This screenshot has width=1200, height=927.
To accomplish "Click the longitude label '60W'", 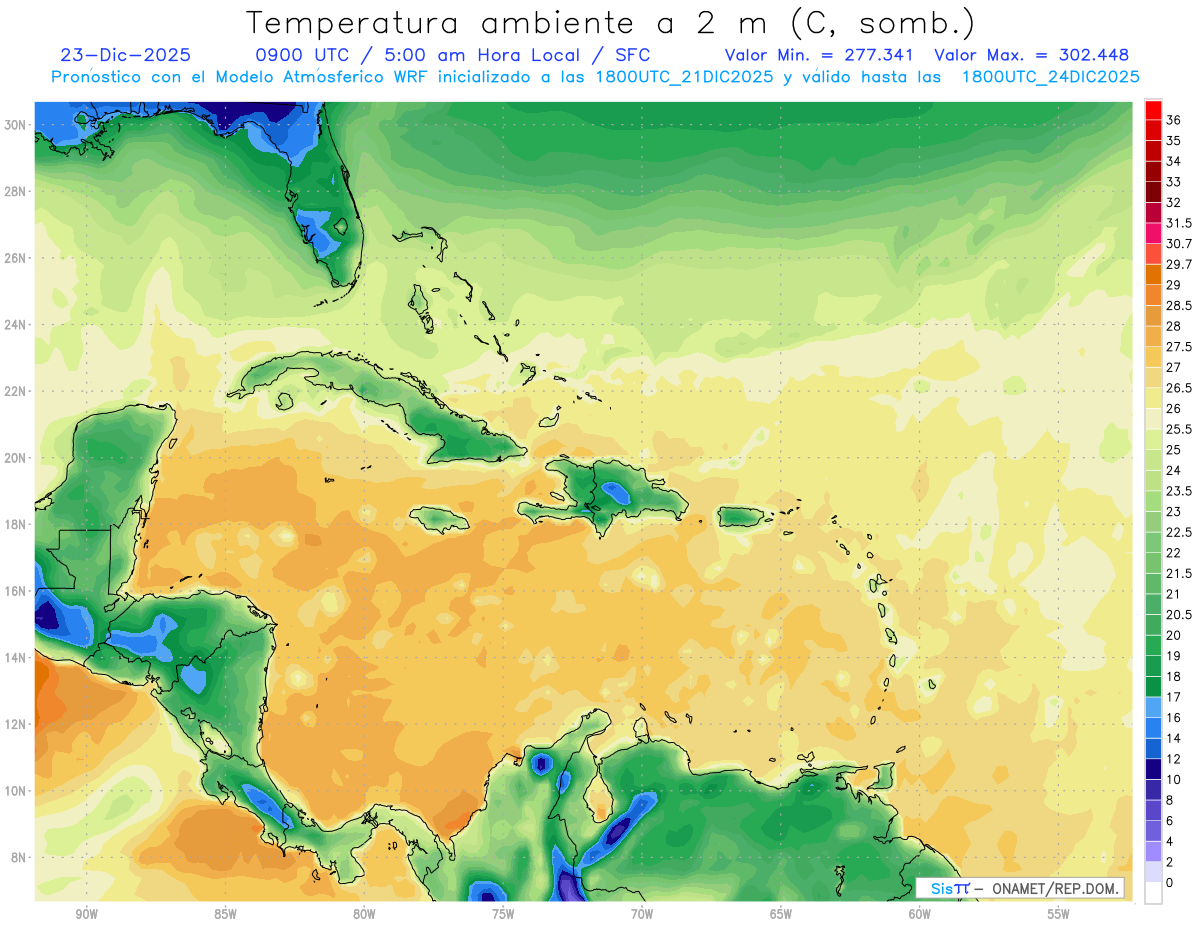I will coord(920,913).
